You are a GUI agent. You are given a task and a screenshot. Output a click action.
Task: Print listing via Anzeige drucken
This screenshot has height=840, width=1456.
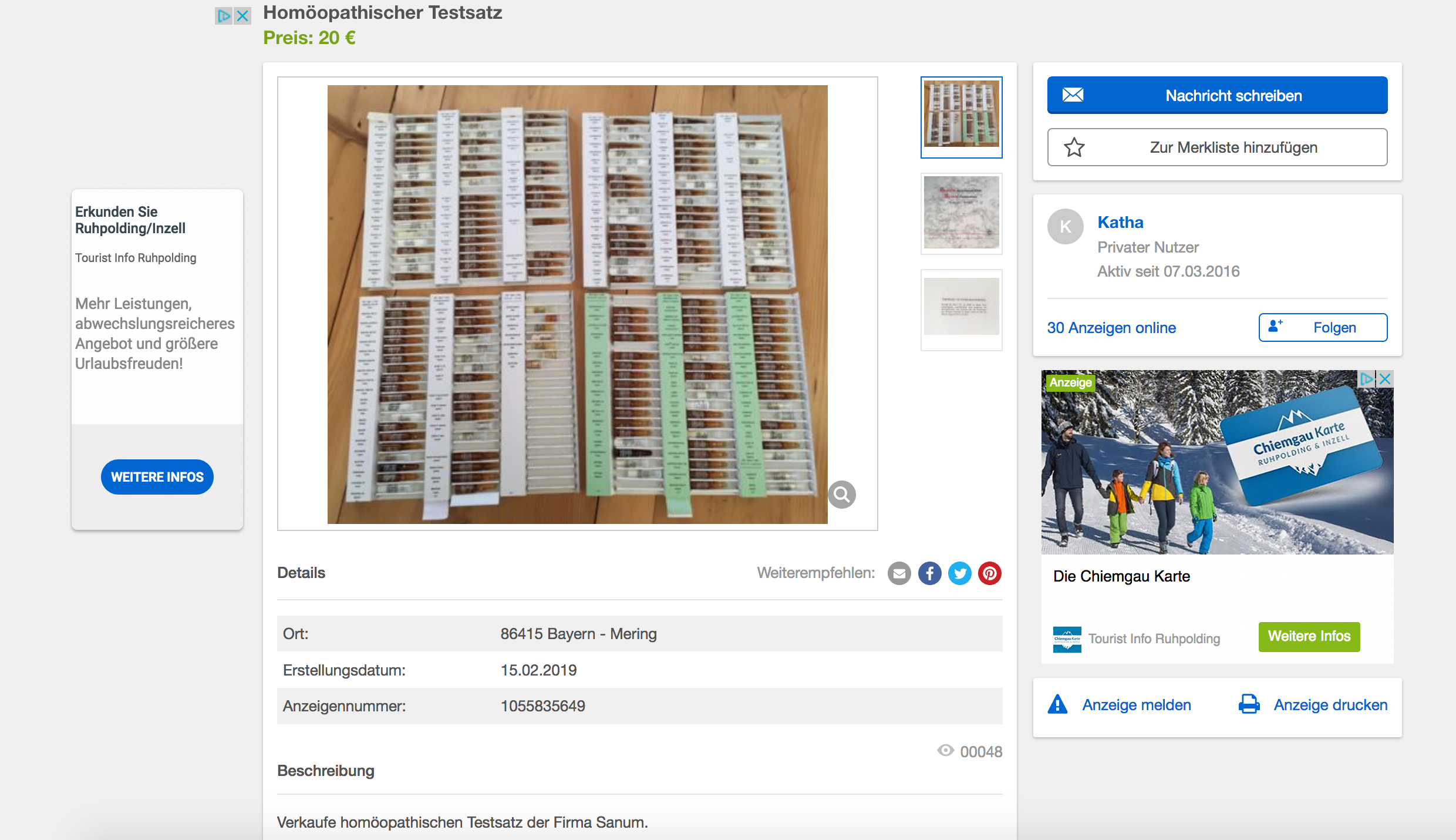[x=1330, y=705]
